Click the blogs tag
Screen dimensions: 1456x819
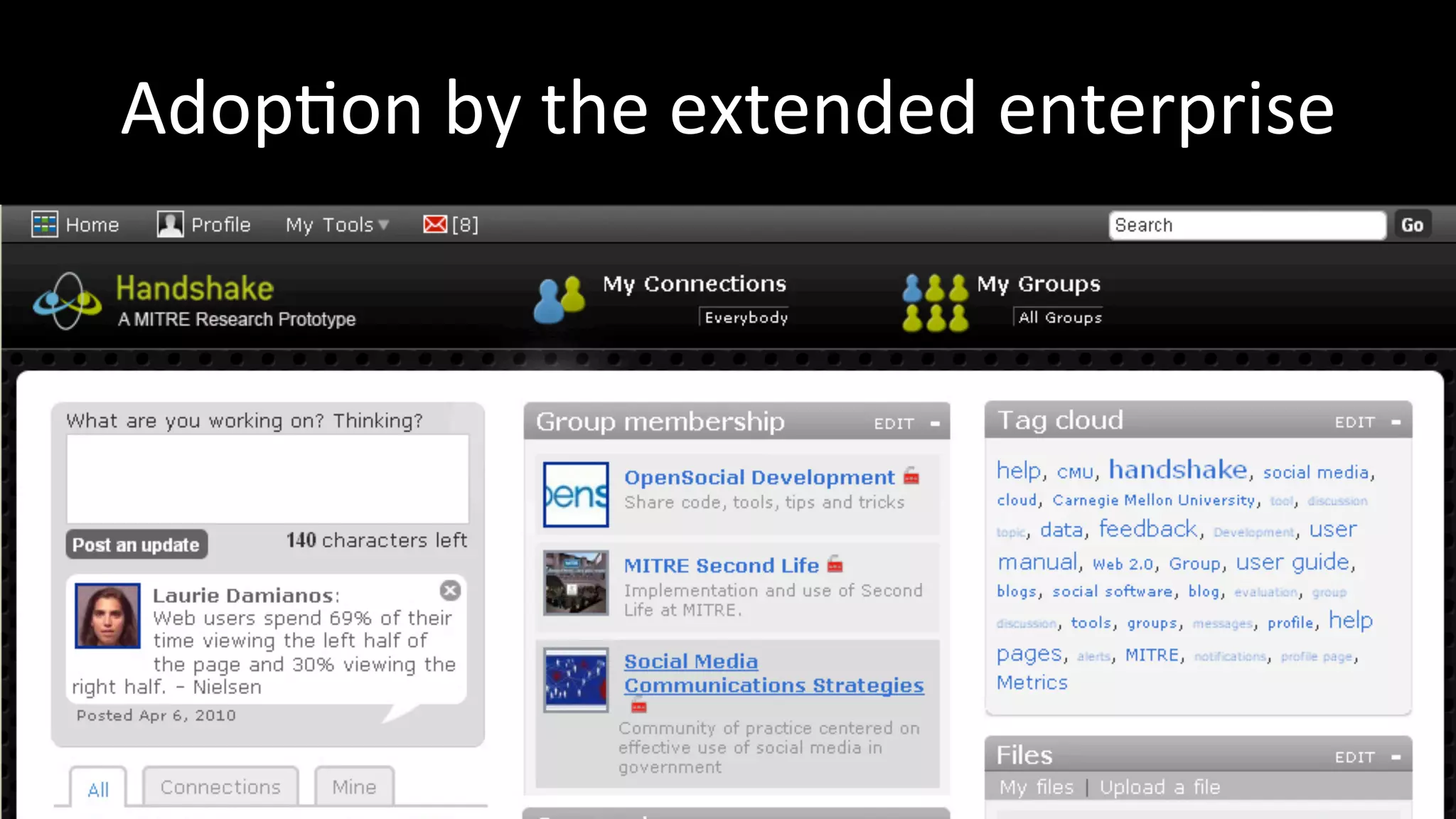coord(1017,591)
